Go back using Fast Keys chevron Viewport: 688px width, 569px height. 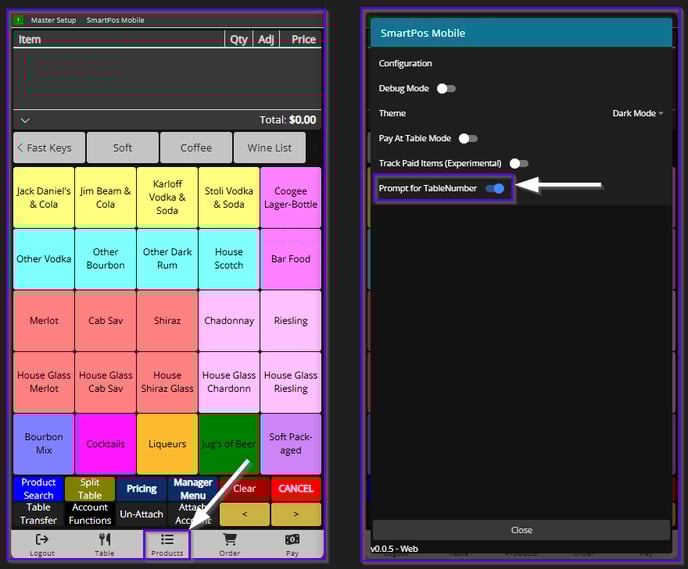[x=20, y=148]
